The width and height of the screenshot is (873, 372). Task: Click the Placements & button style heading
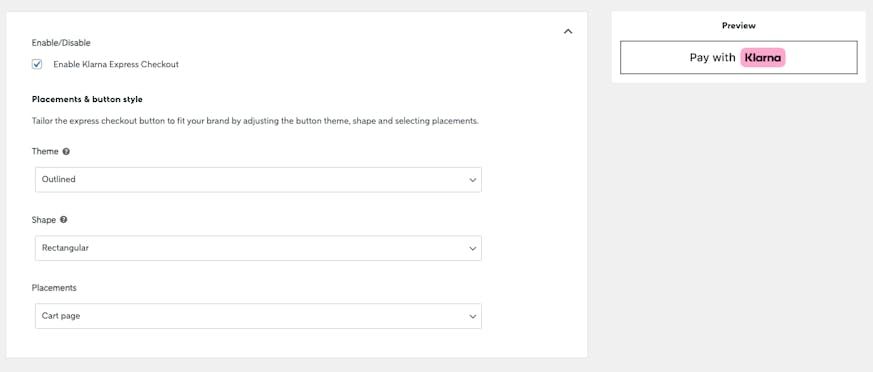87,99
